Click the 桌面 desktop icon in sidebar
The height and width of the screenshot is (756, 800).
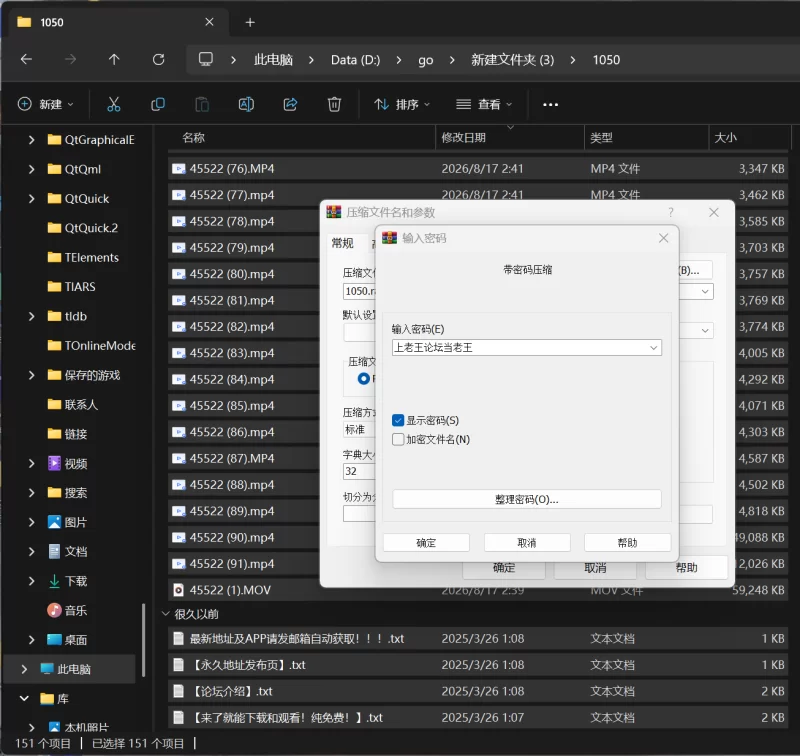54,640
